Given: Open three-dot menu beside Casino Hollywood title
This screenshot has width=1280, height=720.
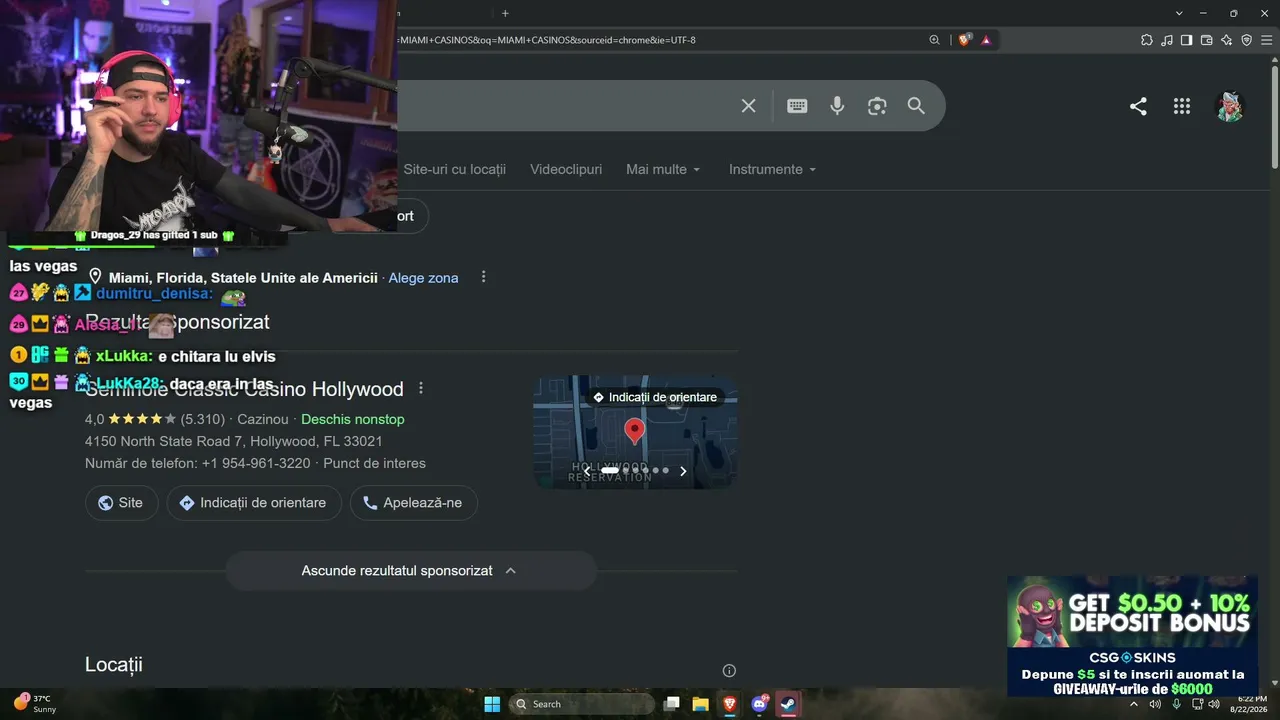Looking at the screenshot, I should coord(421,388).
